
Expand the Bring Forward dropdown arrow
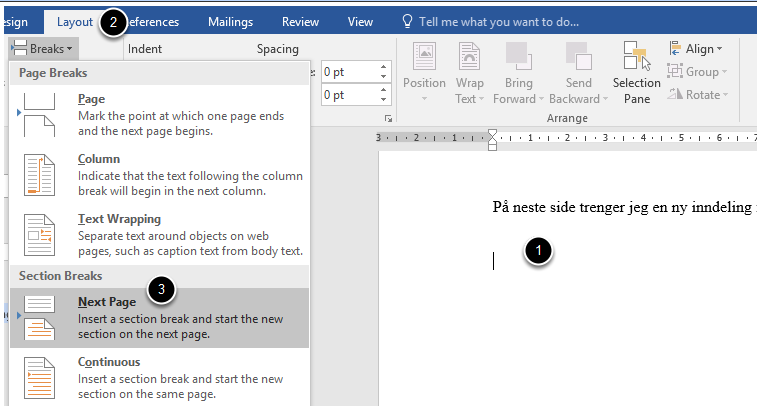[541, 99]
